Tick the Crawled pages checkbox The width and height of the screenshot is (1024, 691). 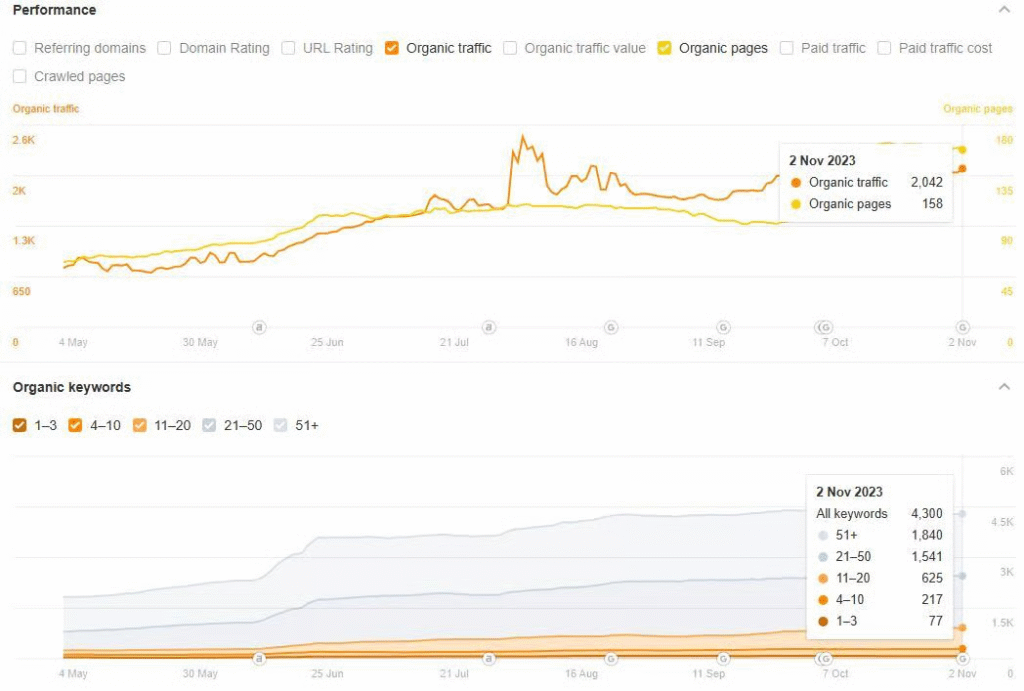click(20, 76)
